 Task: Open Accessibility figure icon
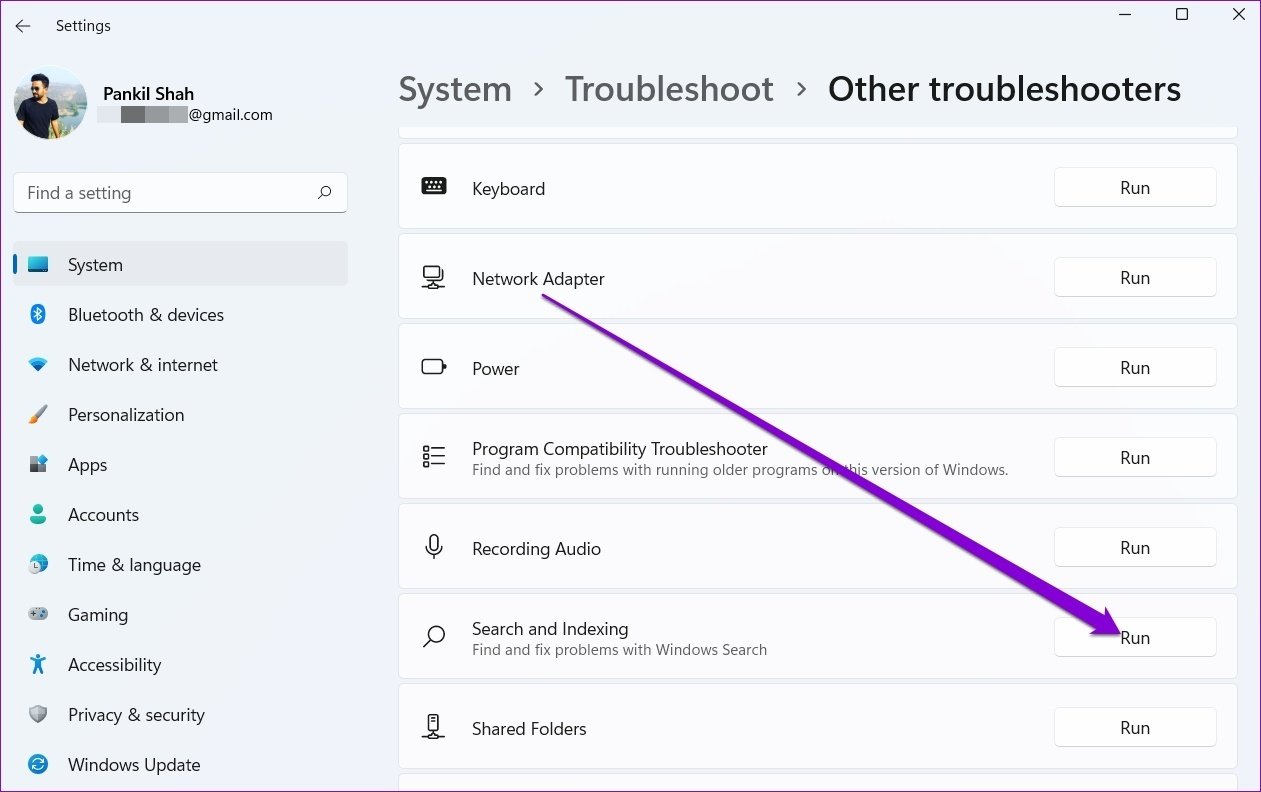point(38,665)
